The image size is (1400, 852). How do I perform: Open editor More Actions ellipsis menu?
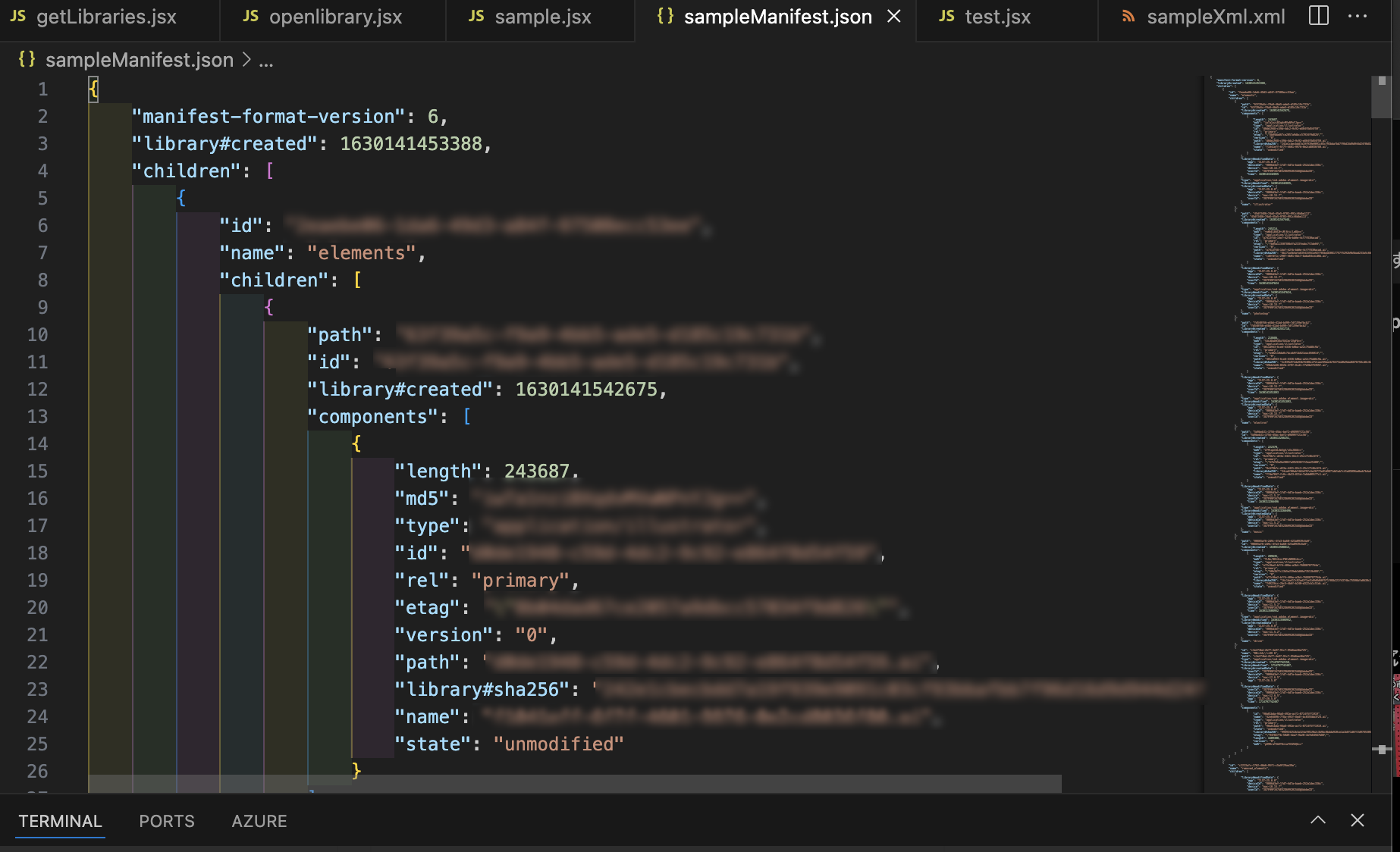[x=1358, y=16]
